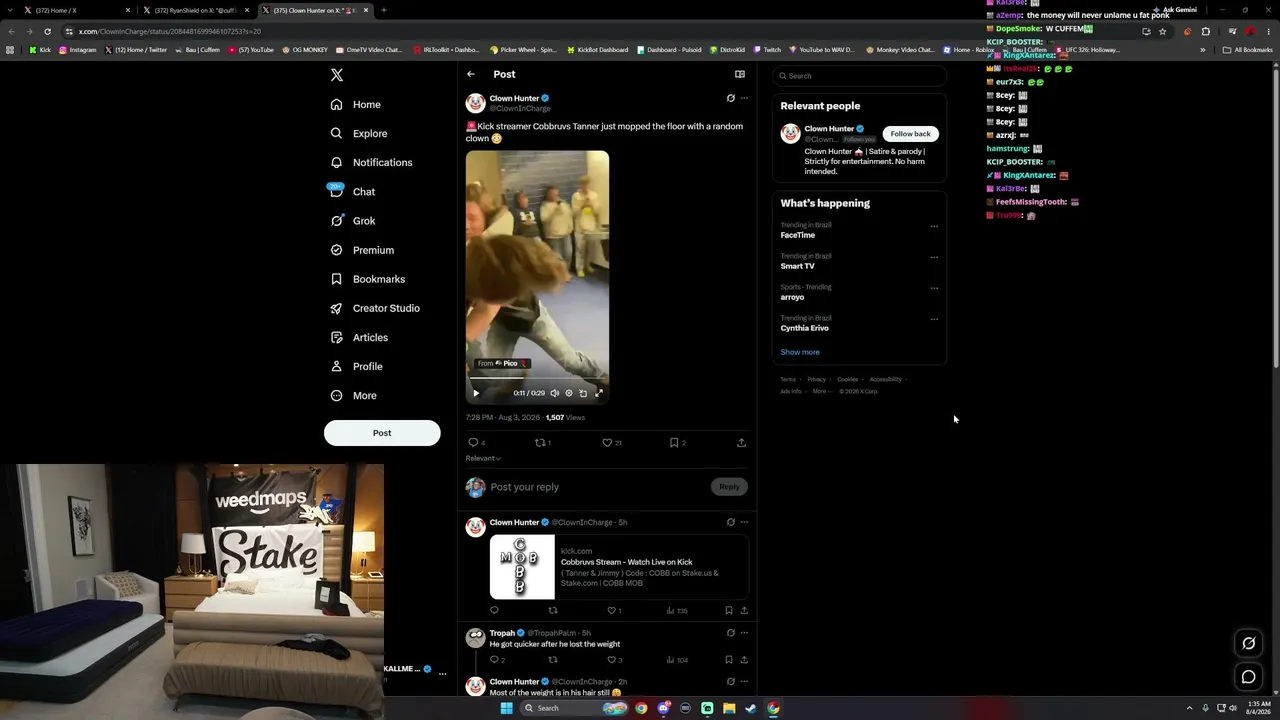
Task: Bookmark Tropah's reply
Action: click(729, 660)
